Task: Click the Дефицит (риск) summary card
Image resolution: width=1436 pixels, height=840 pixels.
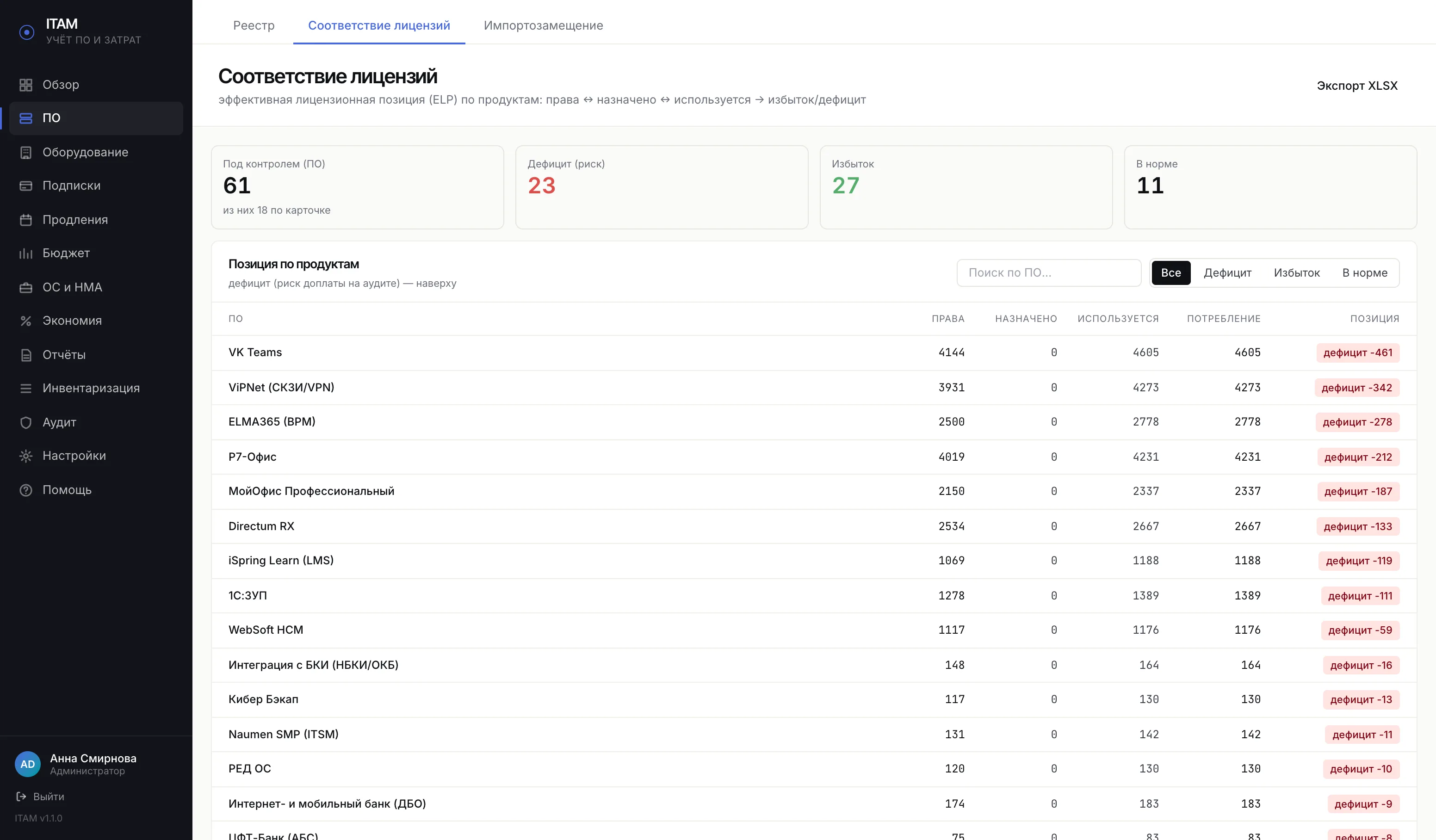Action: point(662,187)
